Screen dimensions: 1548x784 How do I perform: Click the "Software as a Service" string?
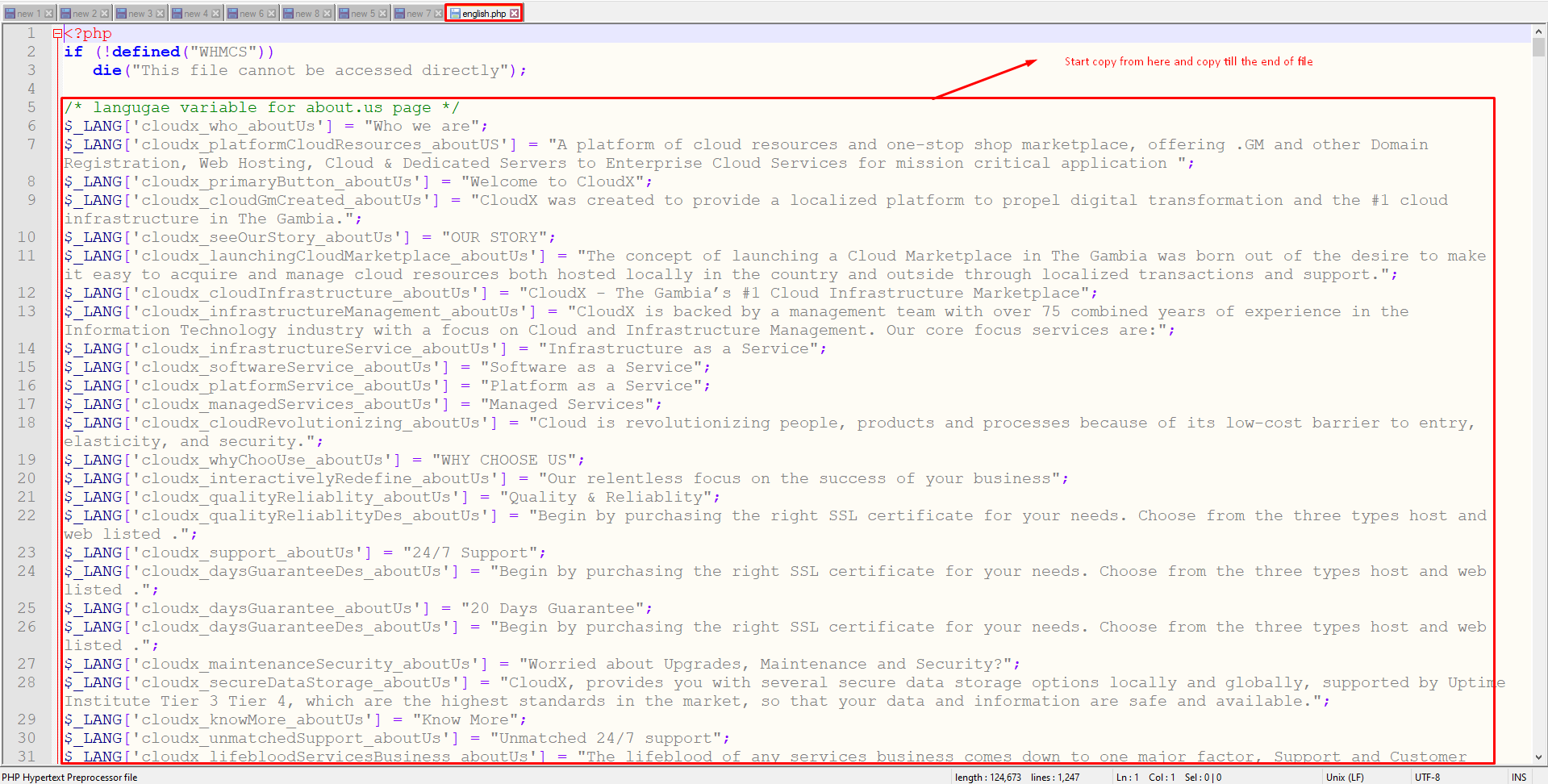point(591,367)
